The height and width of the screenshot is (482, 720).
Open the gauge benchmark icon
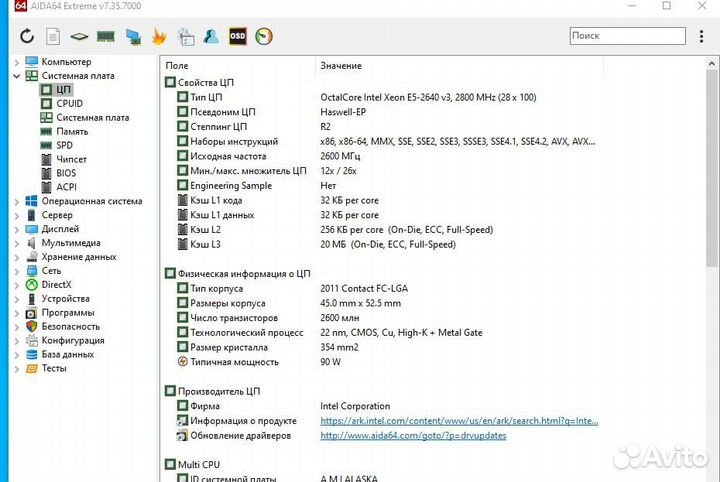[x=264, y=36]
